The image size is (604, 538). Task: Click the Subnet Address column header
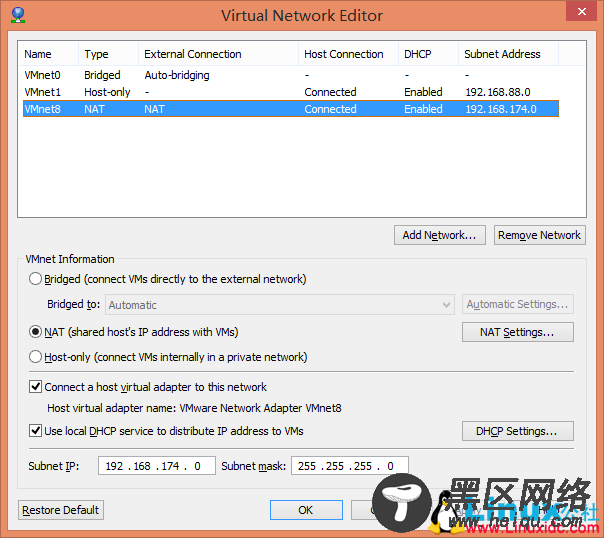[508, 54]
